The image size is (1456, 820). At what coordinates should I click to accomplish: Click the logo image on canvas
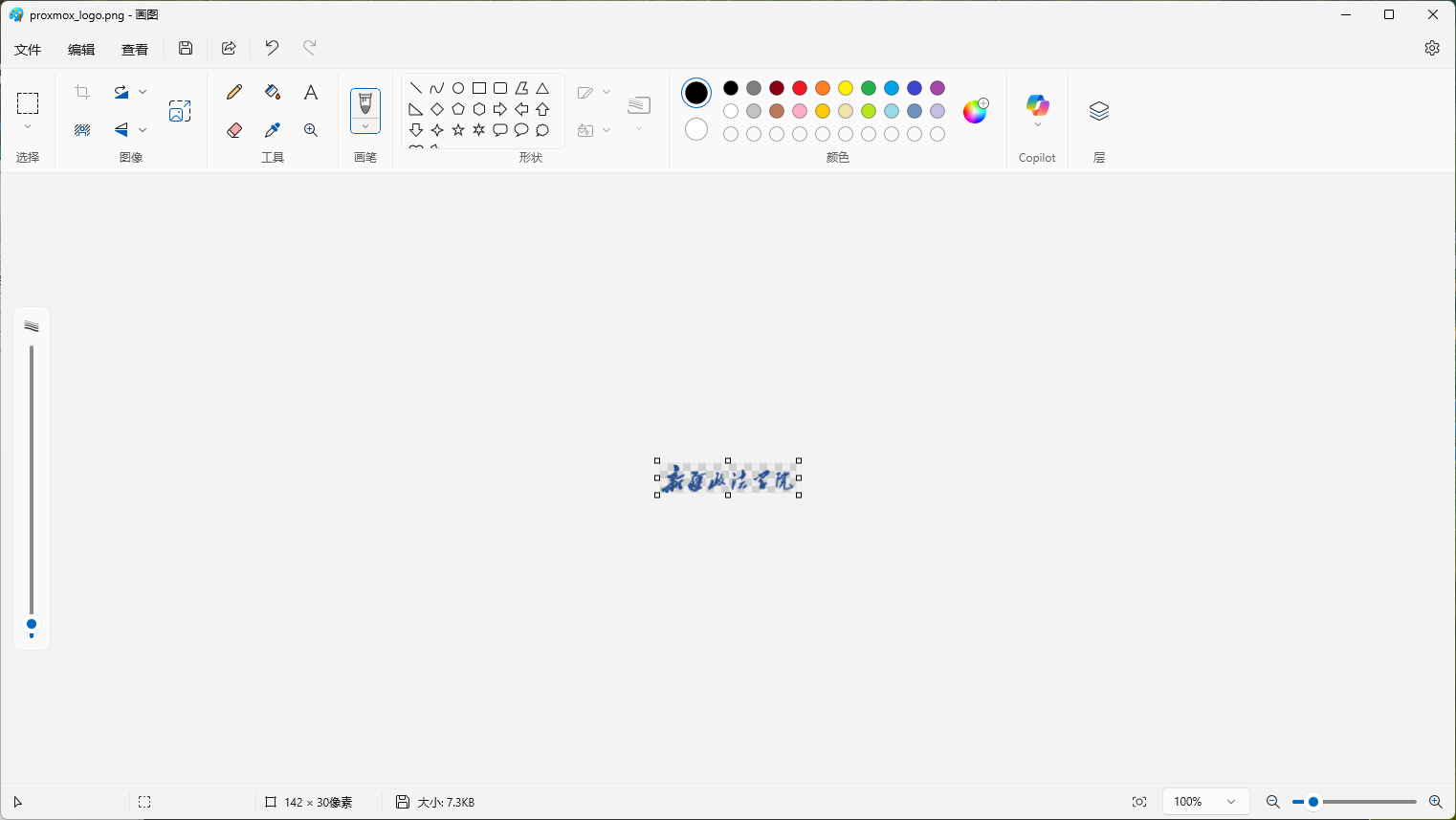tap(728, 478)
